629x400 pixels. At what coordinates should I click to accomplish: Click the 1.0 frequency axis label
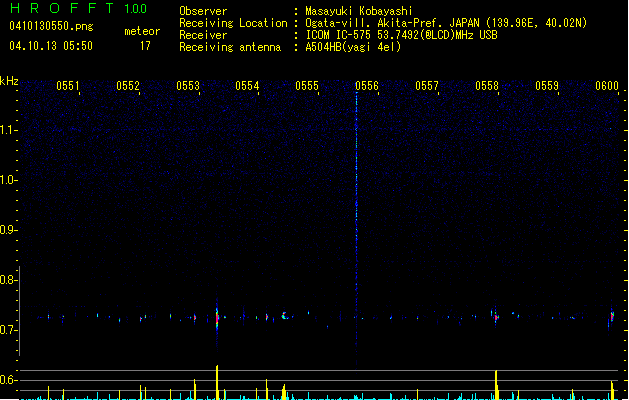pyautogui.click(x=8, y=180)
